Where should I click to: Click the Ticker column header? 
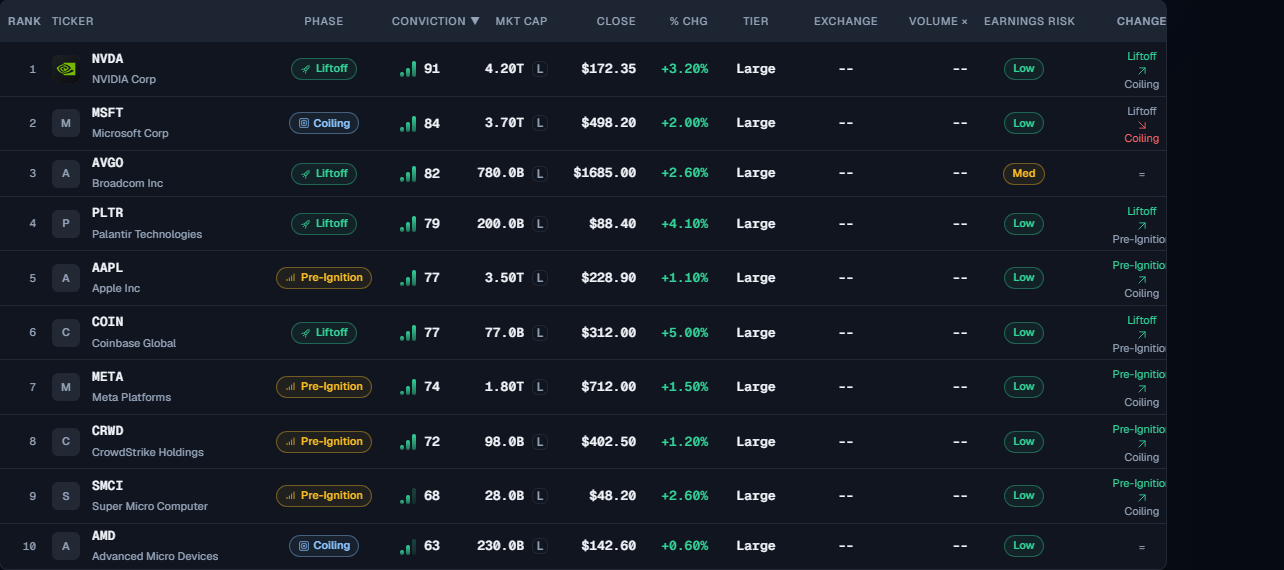pyautogui.click(x=73, y=21)
